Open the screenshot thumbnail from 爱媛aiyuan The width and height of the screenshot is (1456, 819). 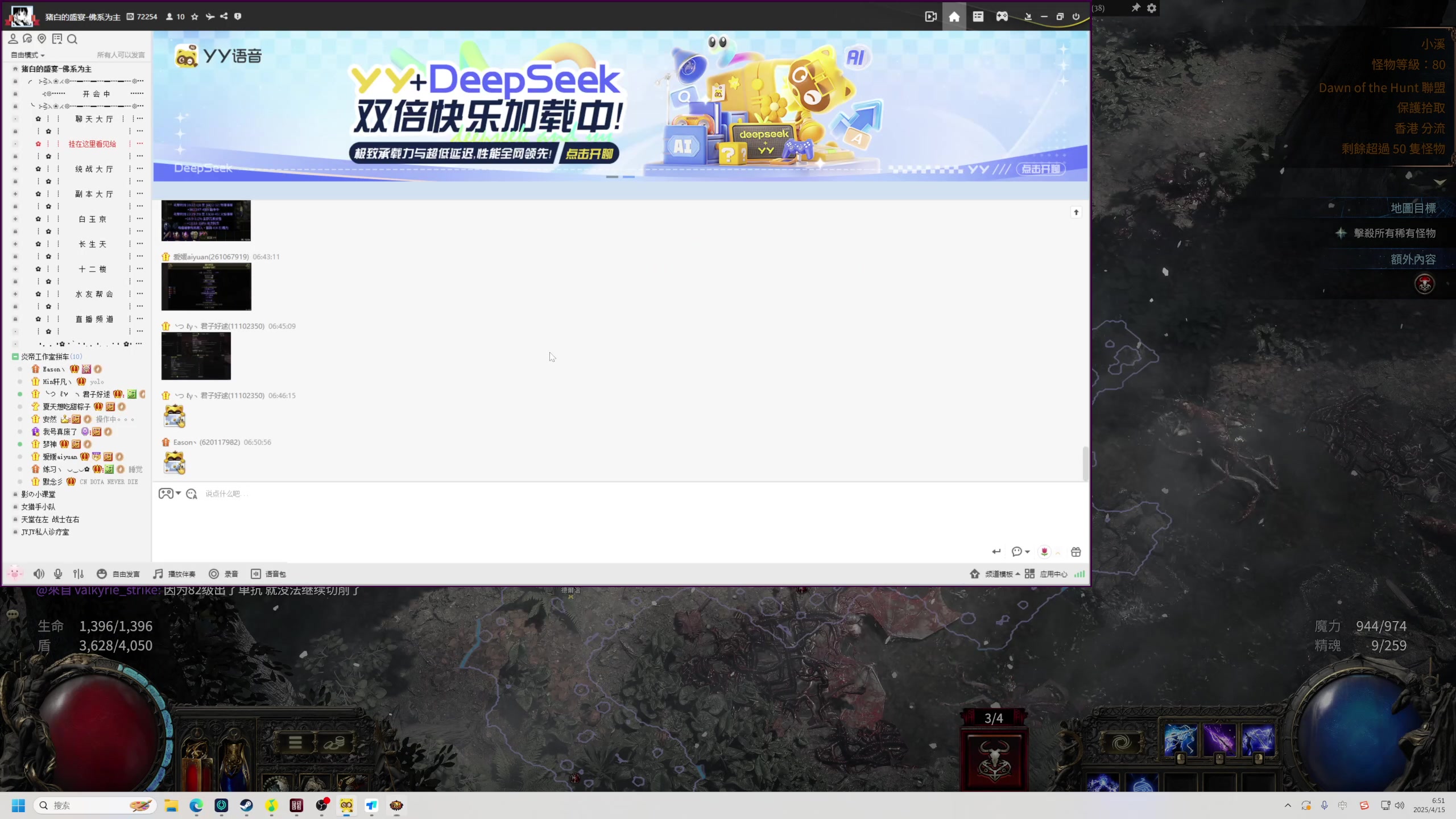(206, 287)
